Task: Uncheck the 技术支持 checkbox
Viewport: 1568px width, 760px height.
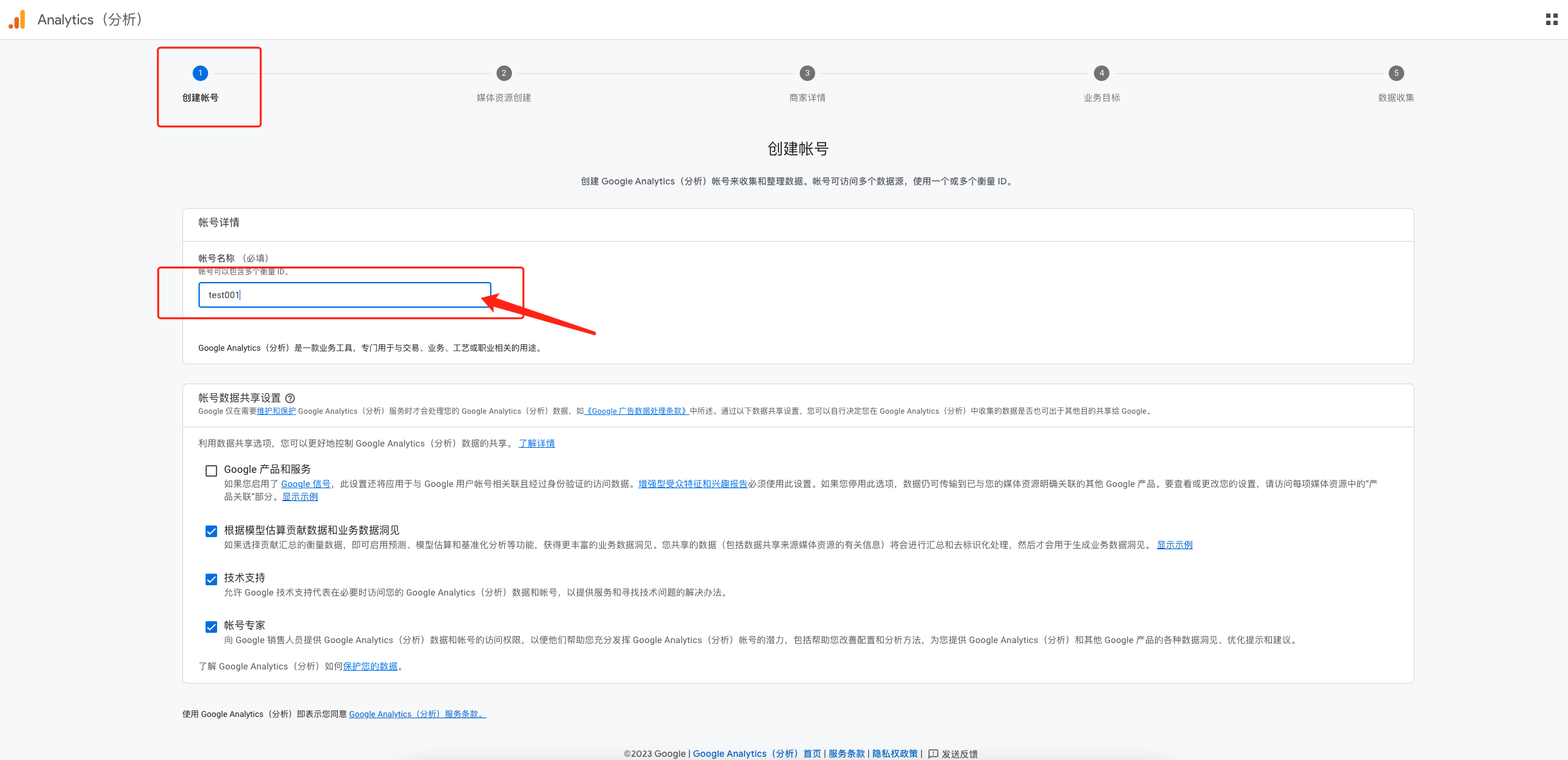Action: [211, 579]
